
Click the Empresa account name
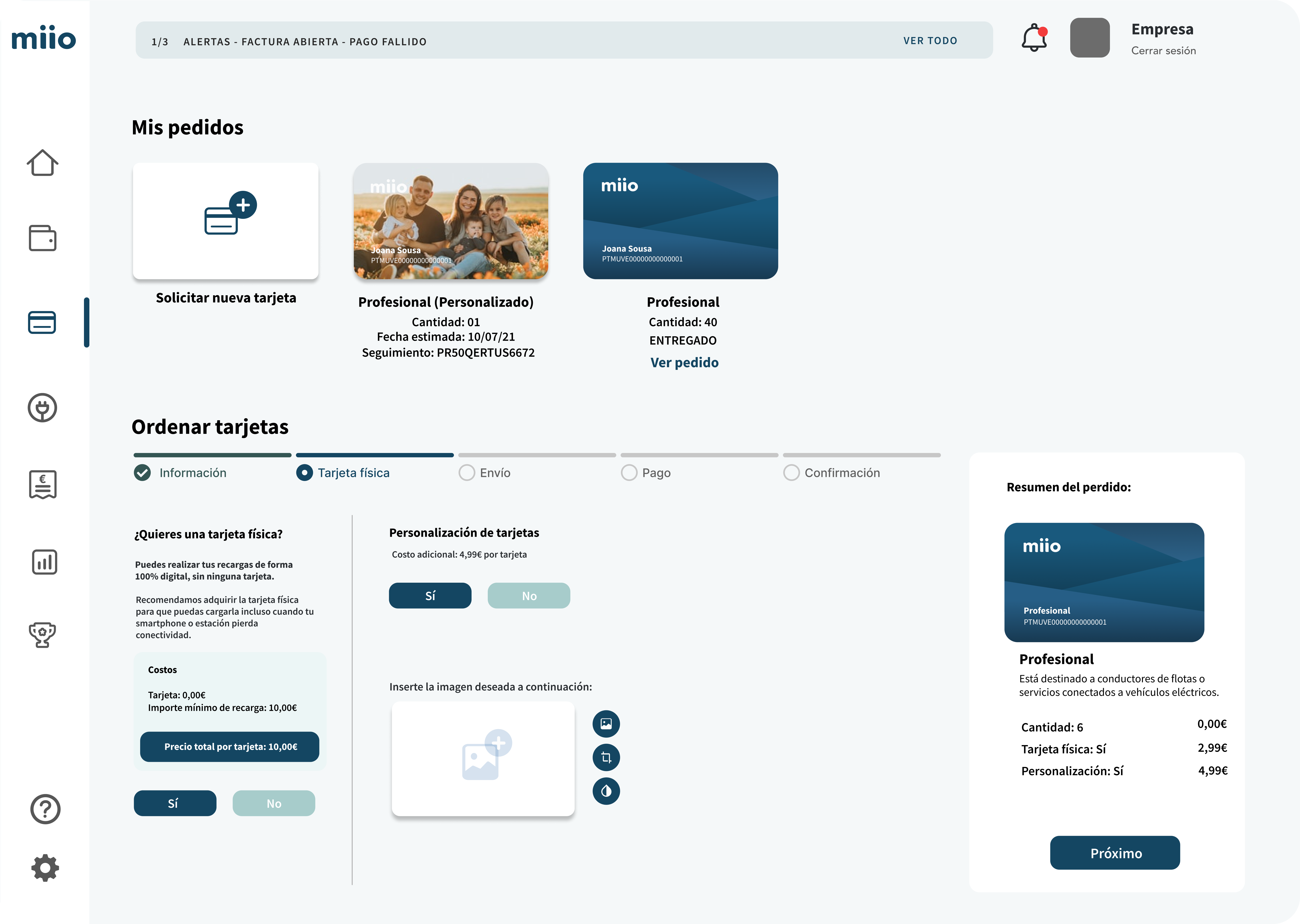[1162, 29]
